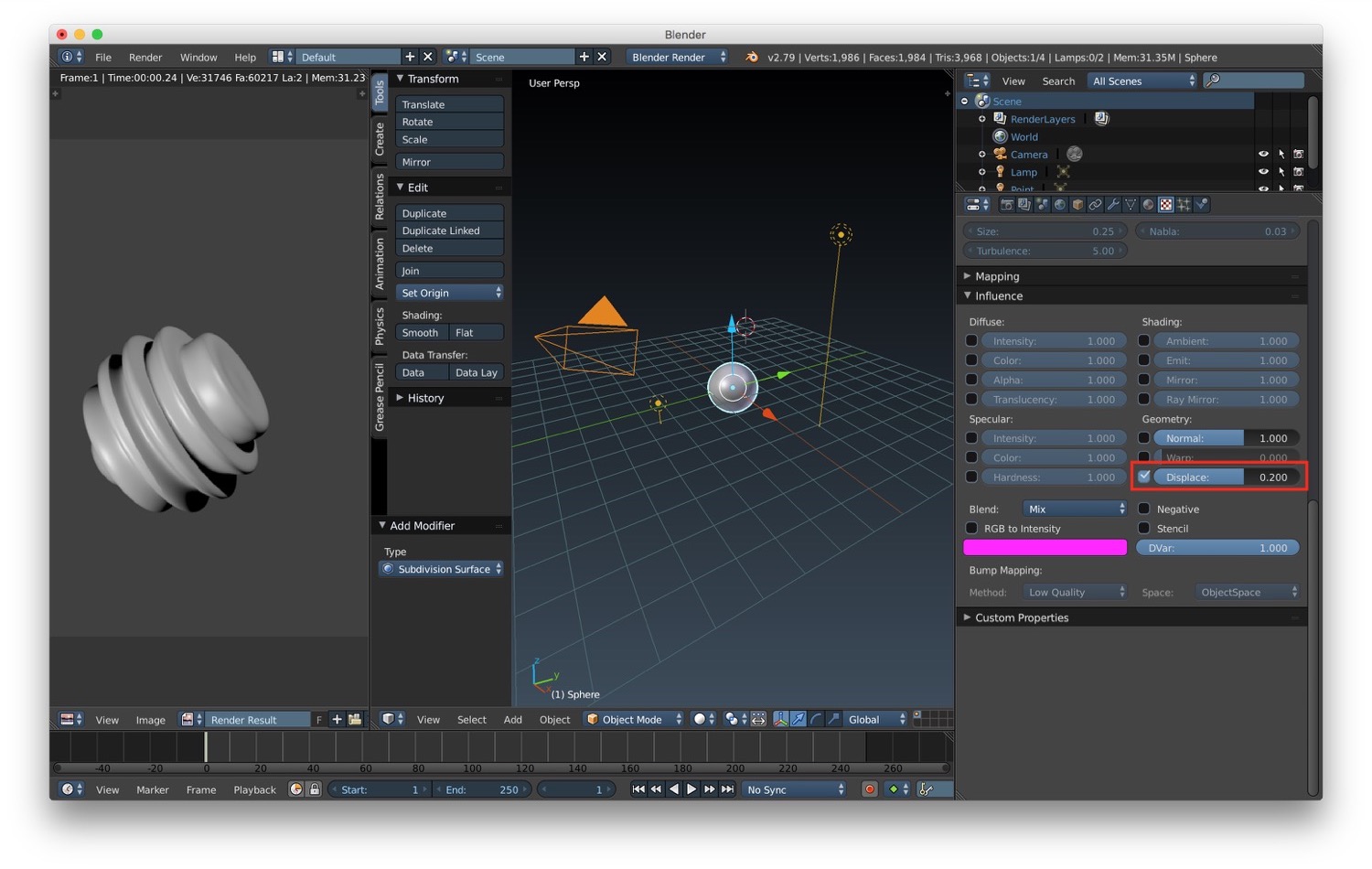Uncheck the Displace influence checkbox
1372x869 pixels.
1143,477
